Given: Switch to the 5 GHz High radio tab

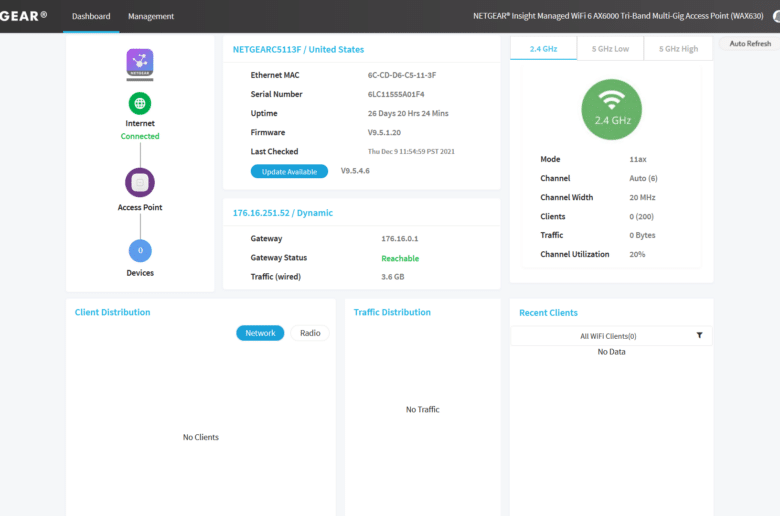Looking at the screenshot, I should [679, 49].
